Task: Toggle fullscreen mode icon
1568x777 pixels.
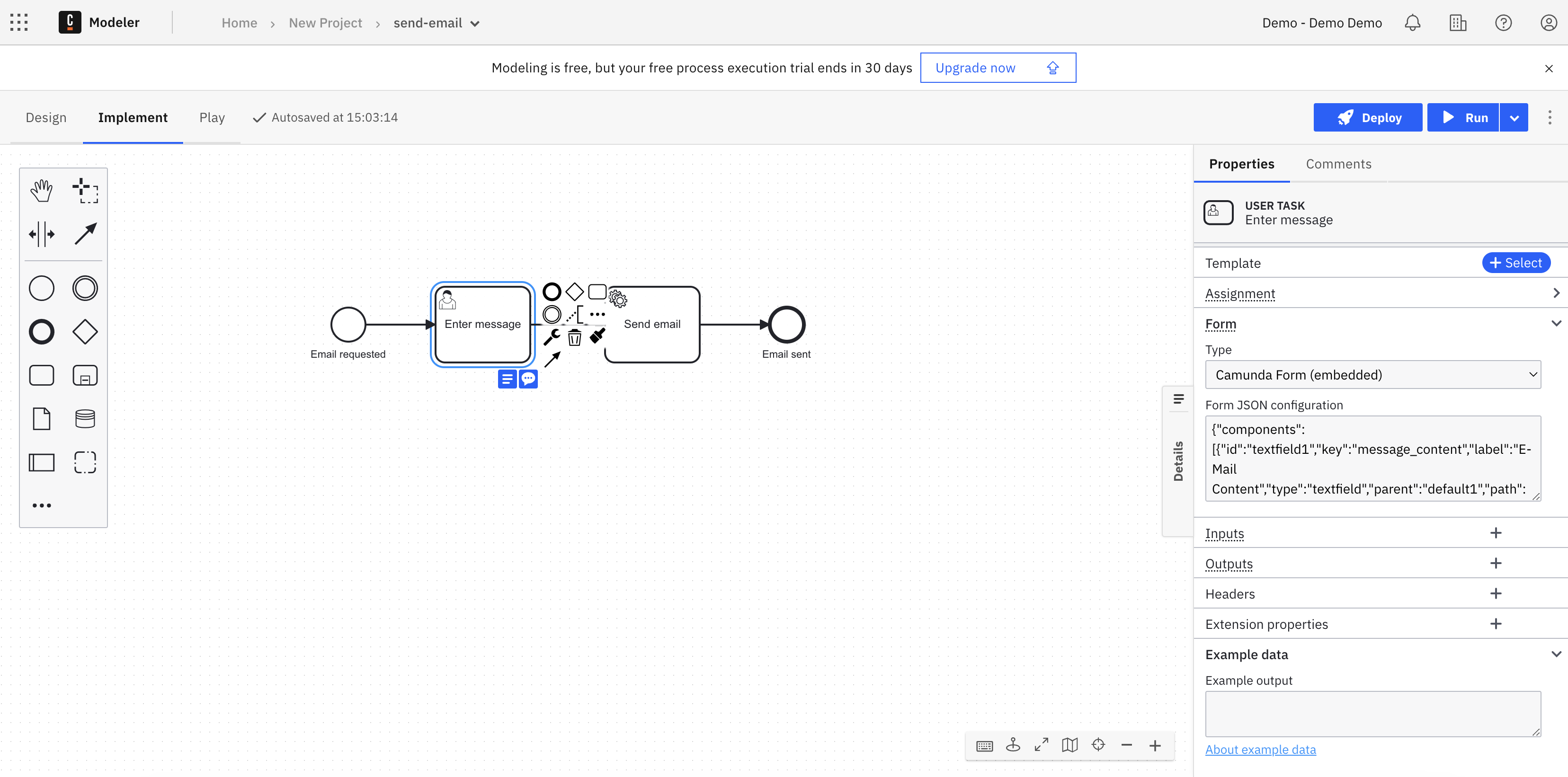Action: (x=1042, y=745)
